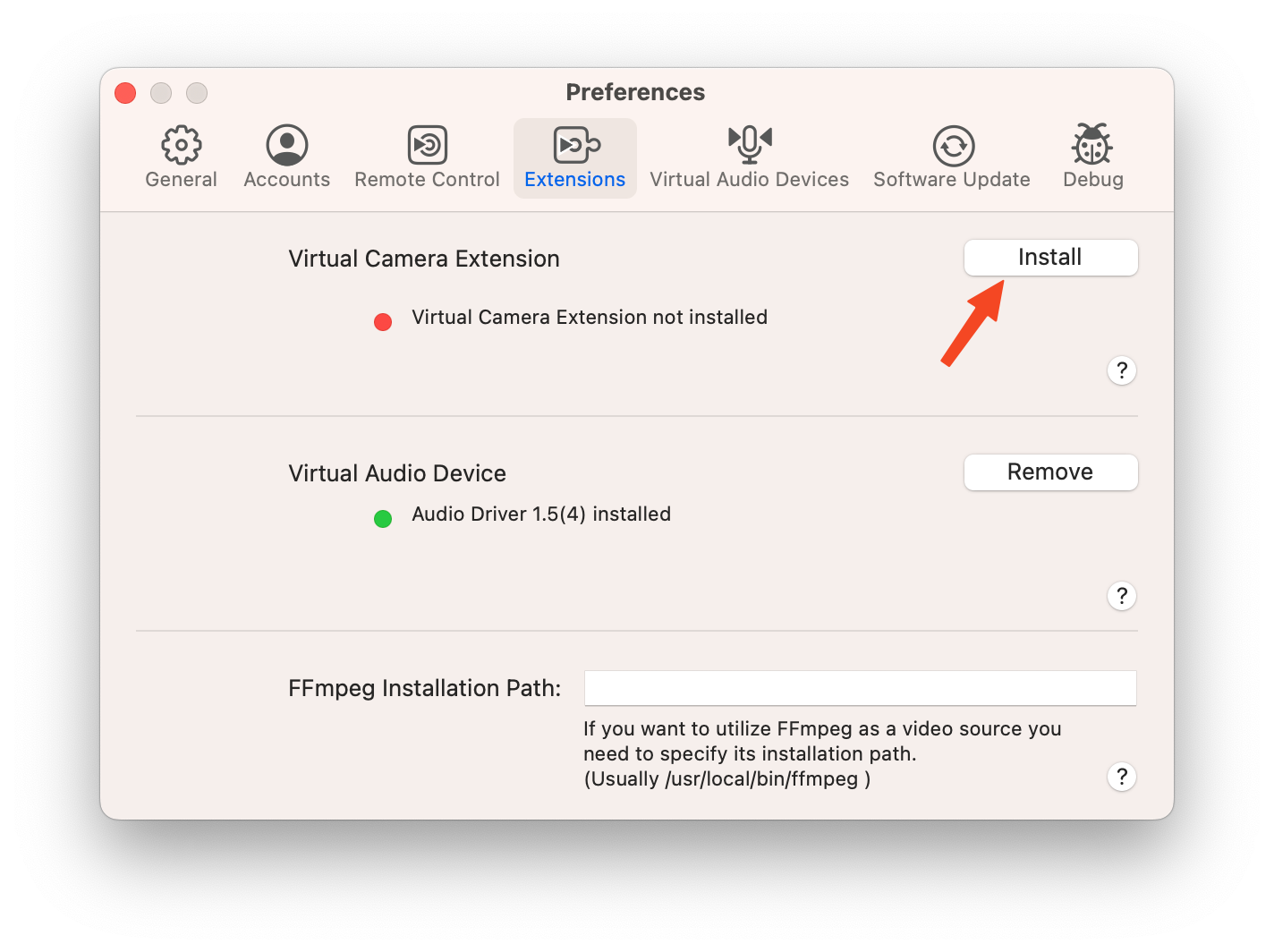Viewport: 1274px width, 952px height.
Task: Switch to the Accounts tab label
Action: click(287, 180)
